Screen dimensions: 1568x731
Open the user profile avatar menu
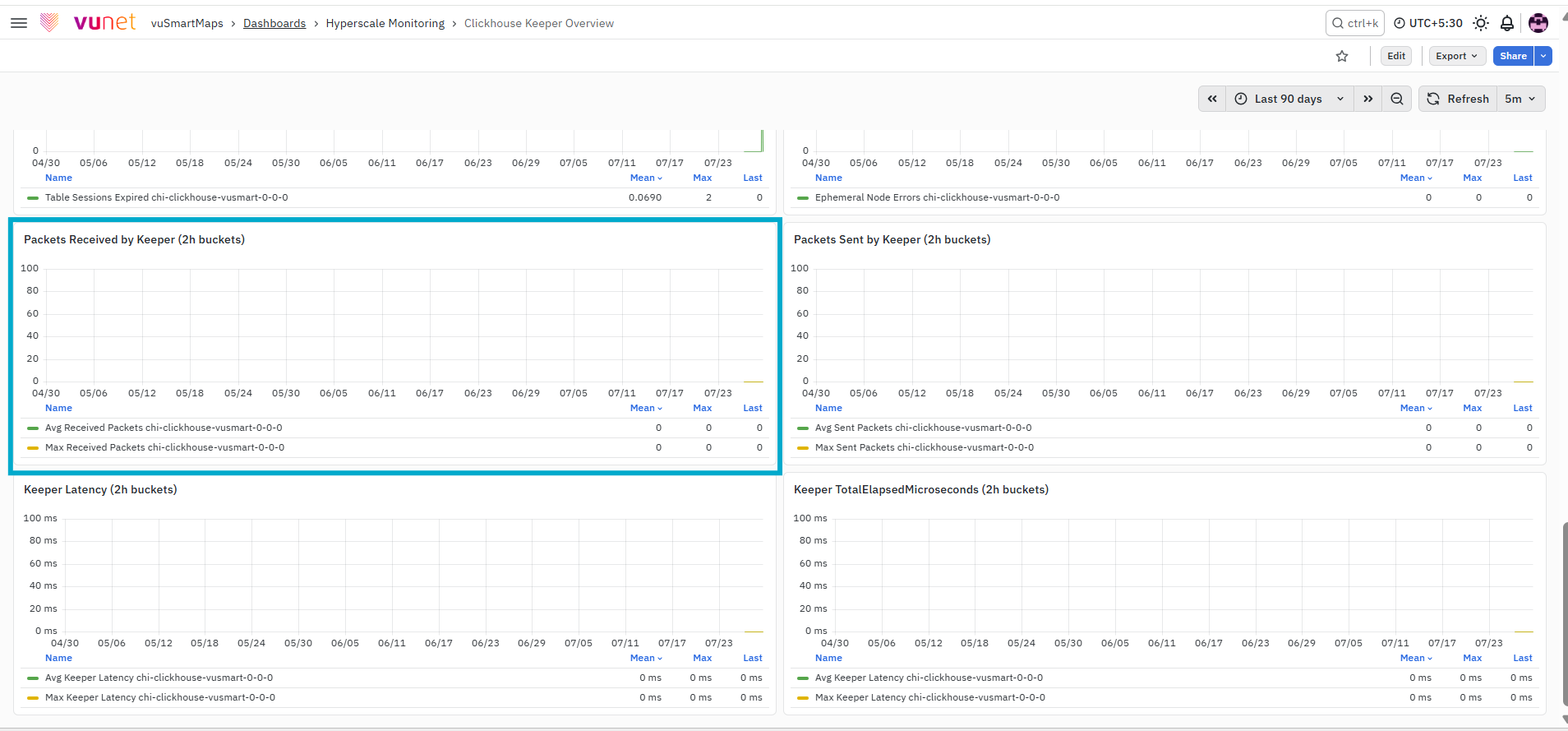point(1538,23)
